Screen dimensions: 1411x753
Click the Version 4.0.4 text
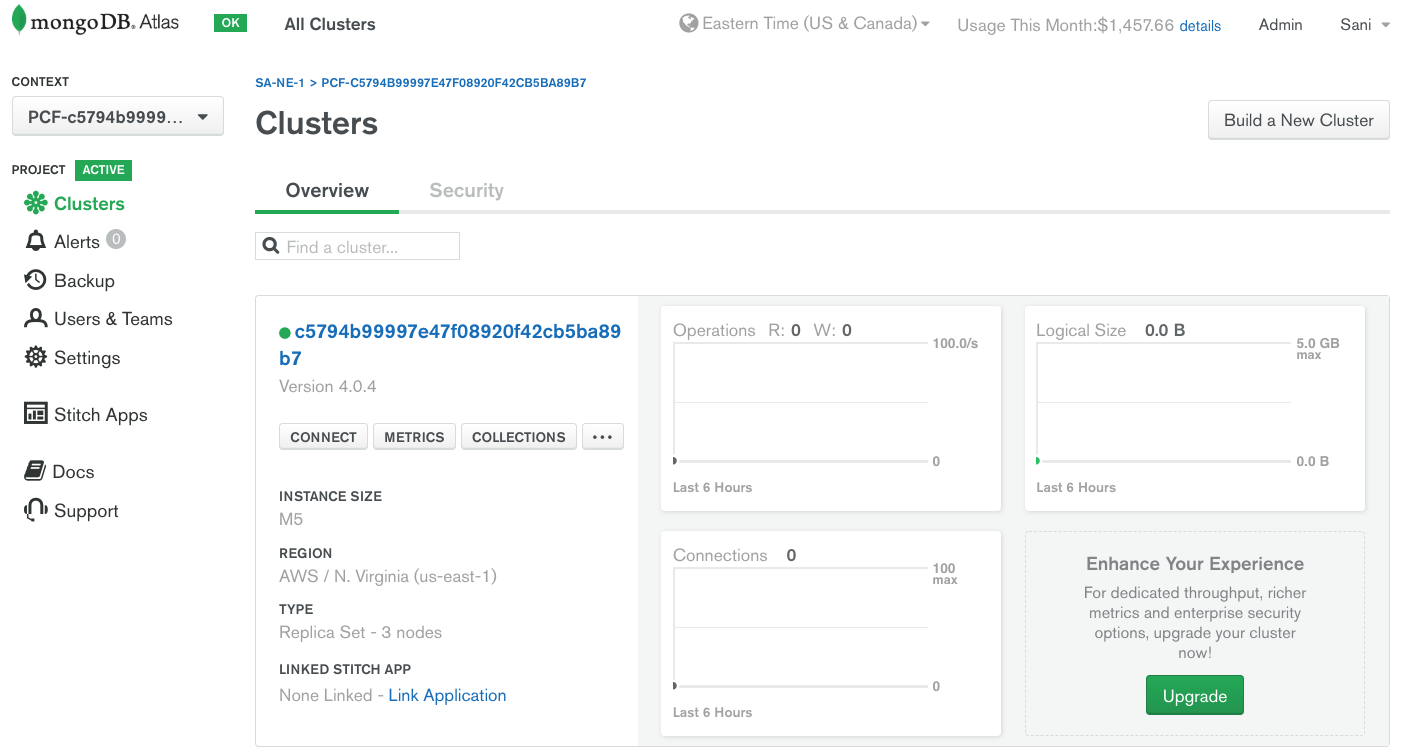coord(328,386)
